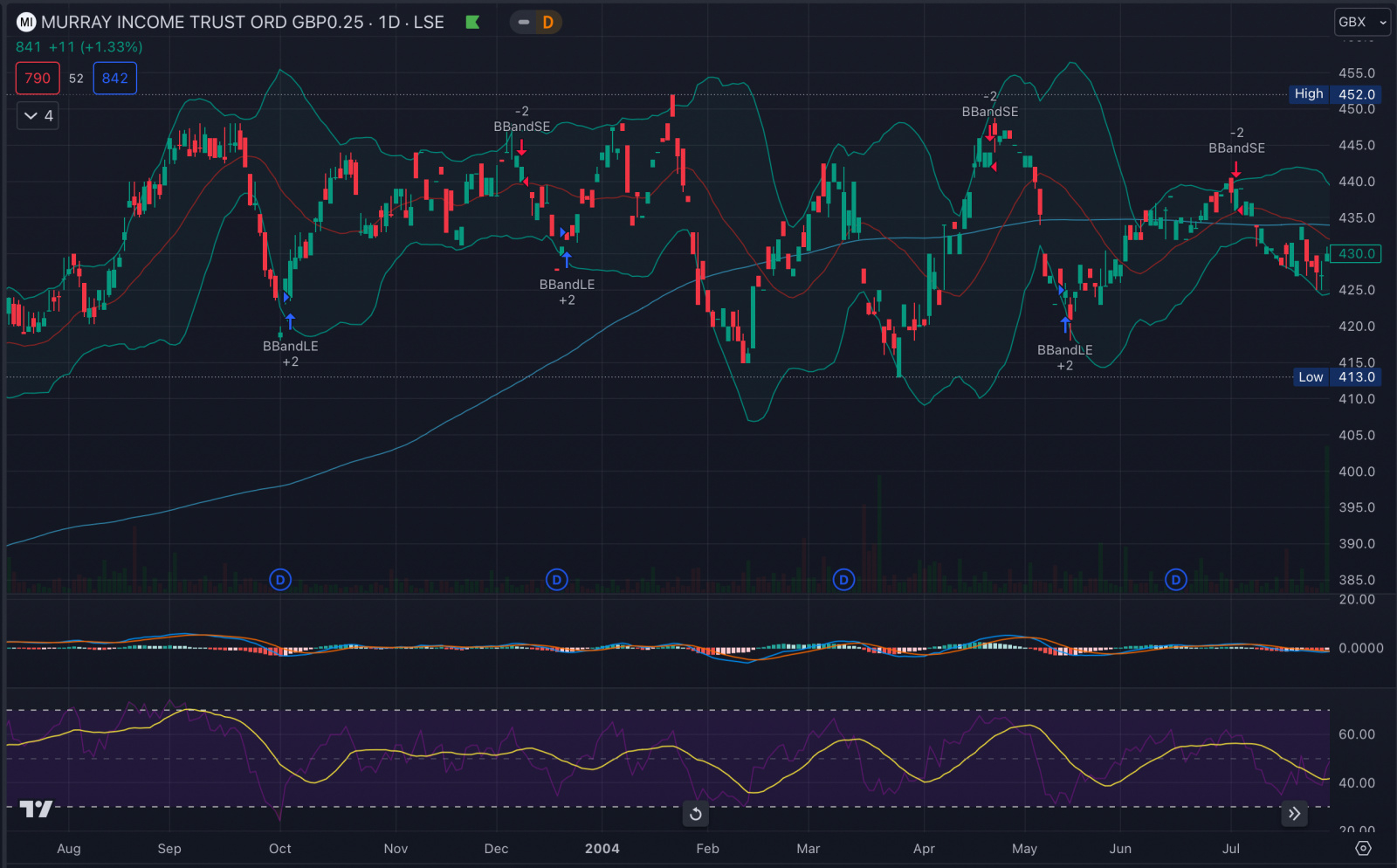Click the High 452.0 price label
Screen dimensions: 1397x868
(1335, 94)
